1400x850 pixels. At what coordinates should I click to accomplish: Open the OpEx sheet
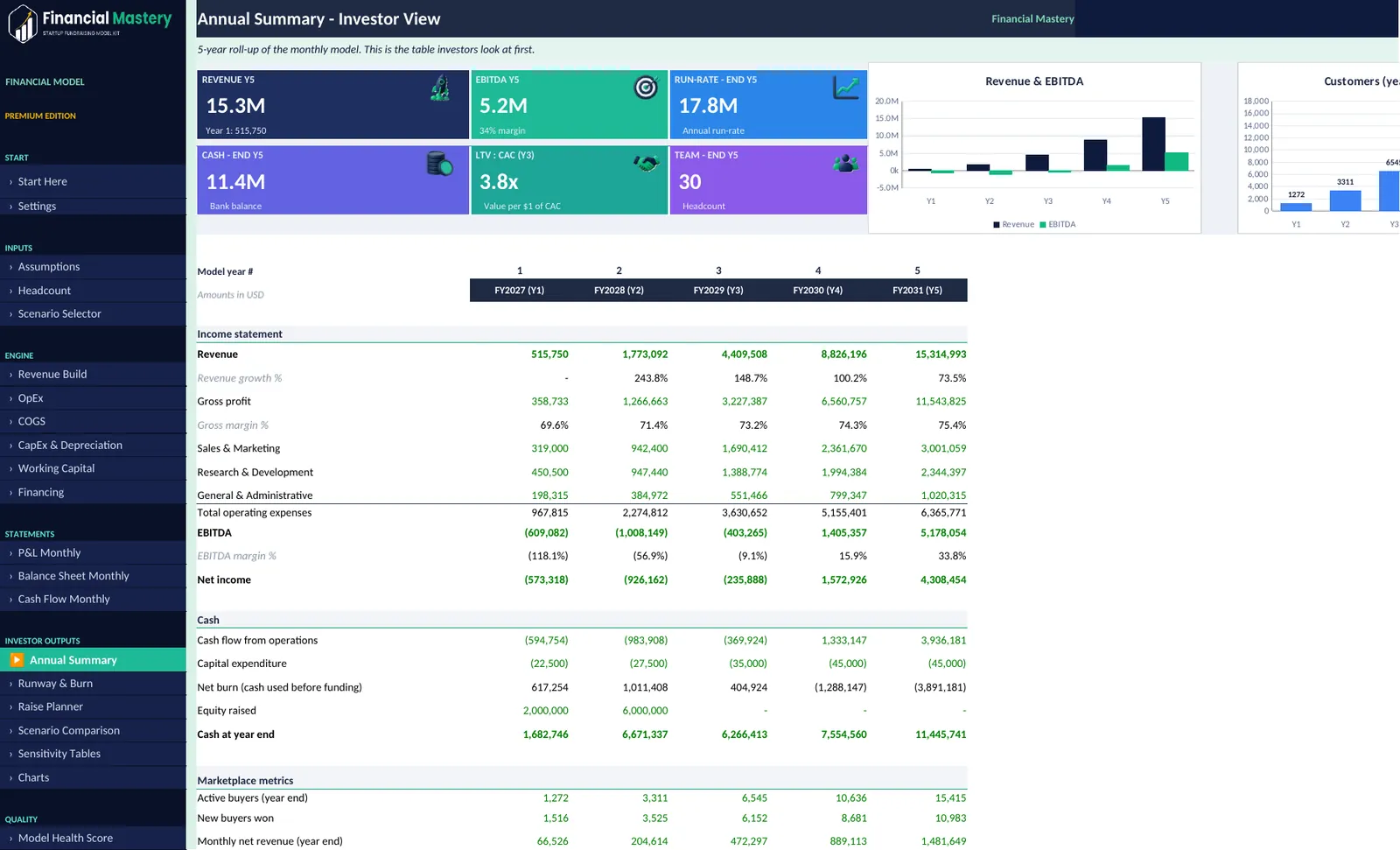coord(93,398)
